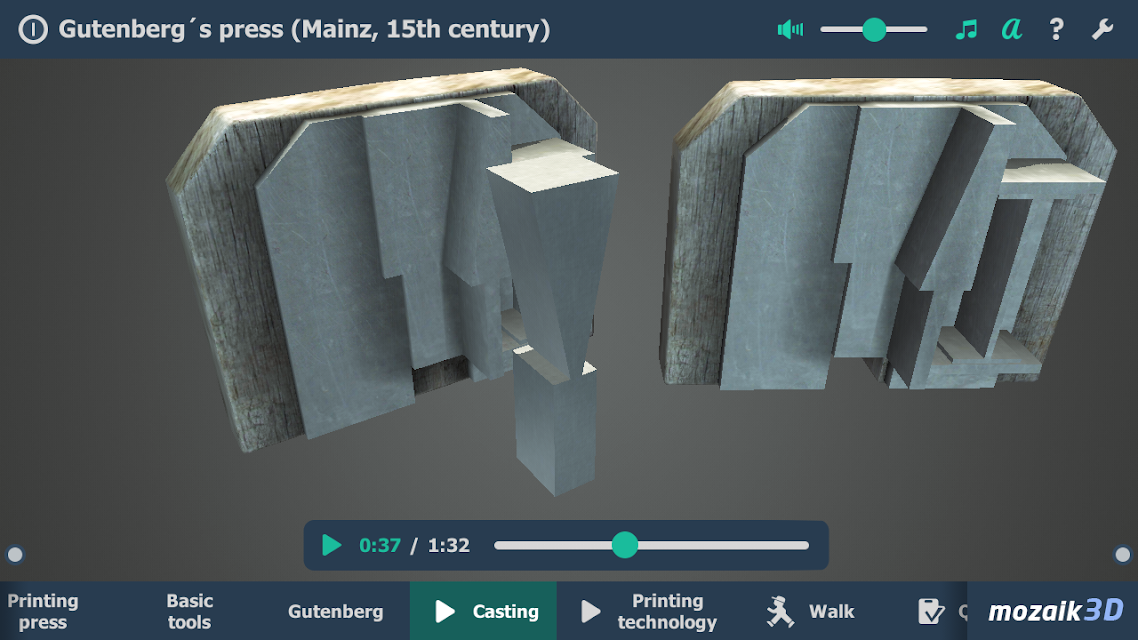Play the animation at 0:37
The image size is (1138, 640).
click(331, 545)
